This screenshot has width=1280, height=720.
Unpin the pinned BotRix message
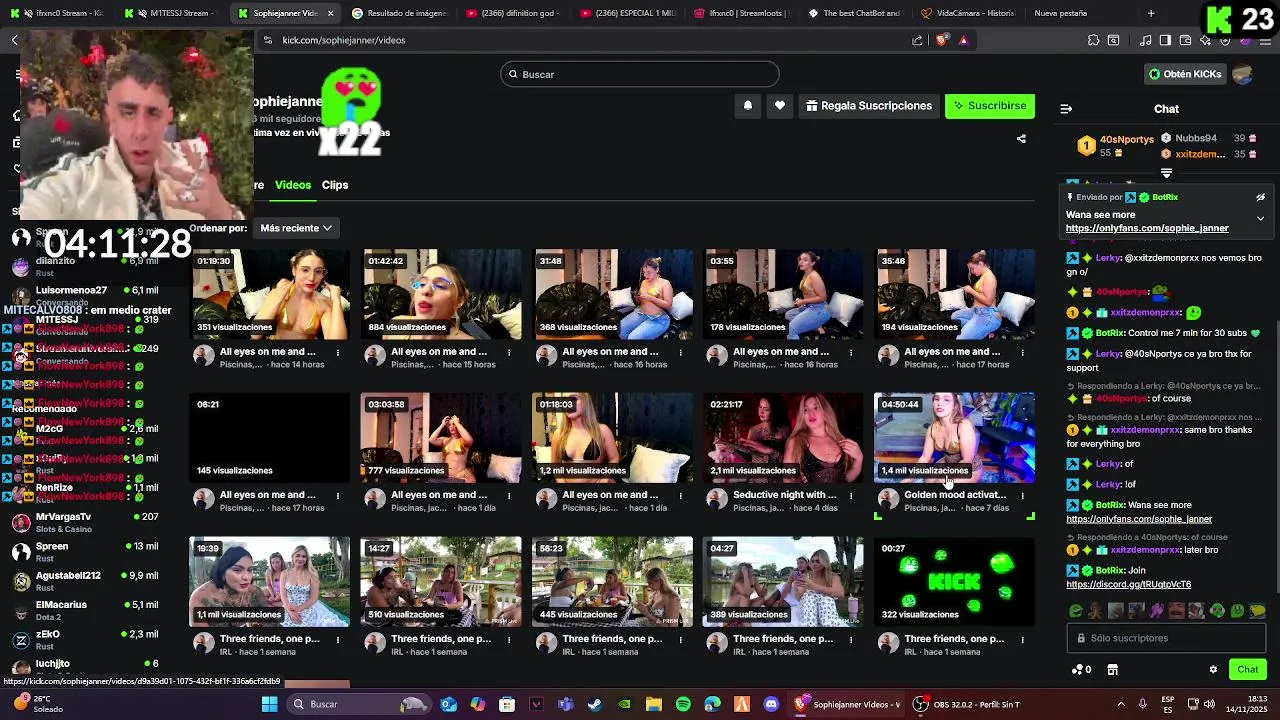click(x=1261, y=197)
